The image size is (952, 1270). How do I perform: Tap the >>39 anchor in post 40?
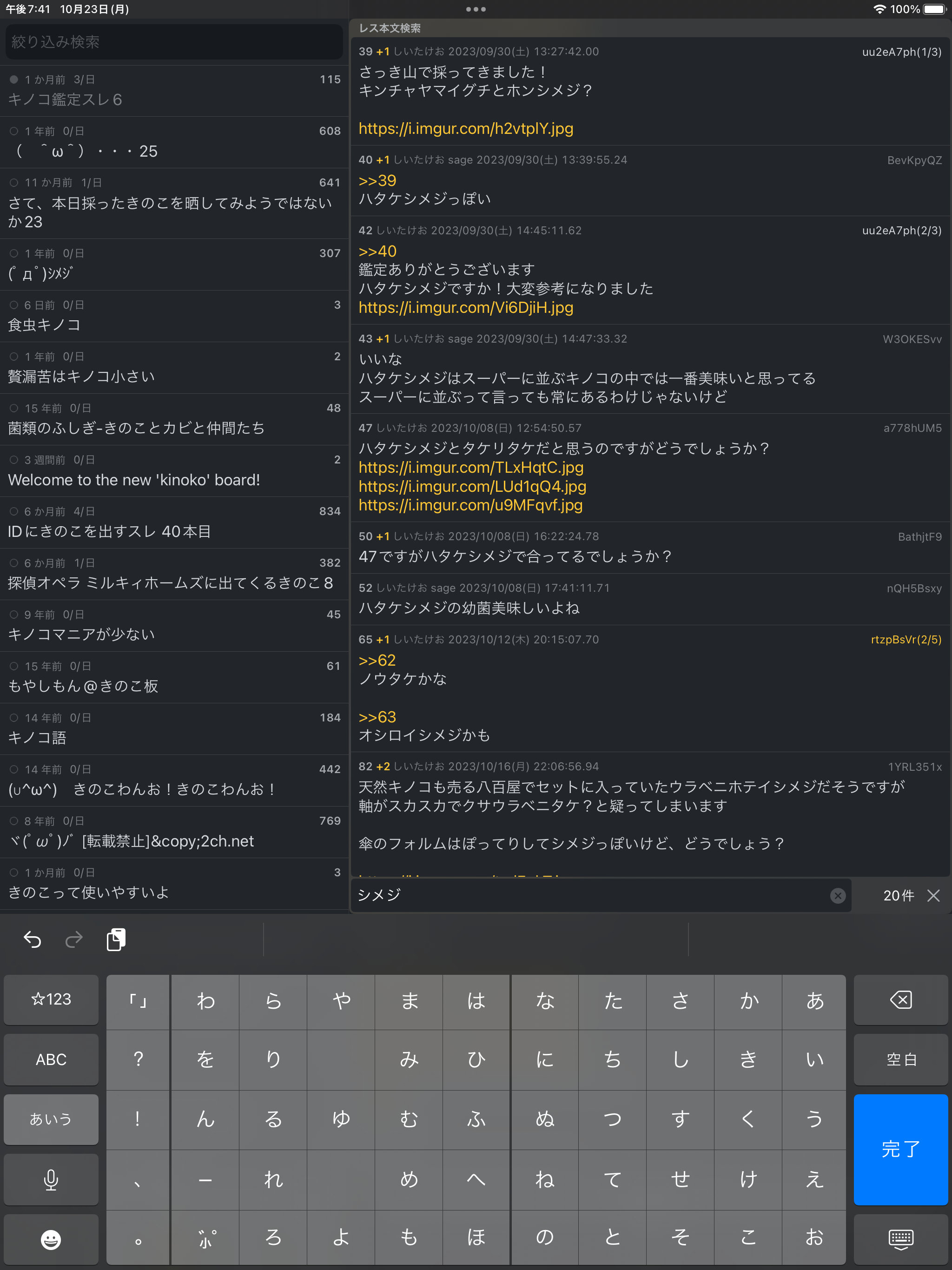tap(377, 180)
